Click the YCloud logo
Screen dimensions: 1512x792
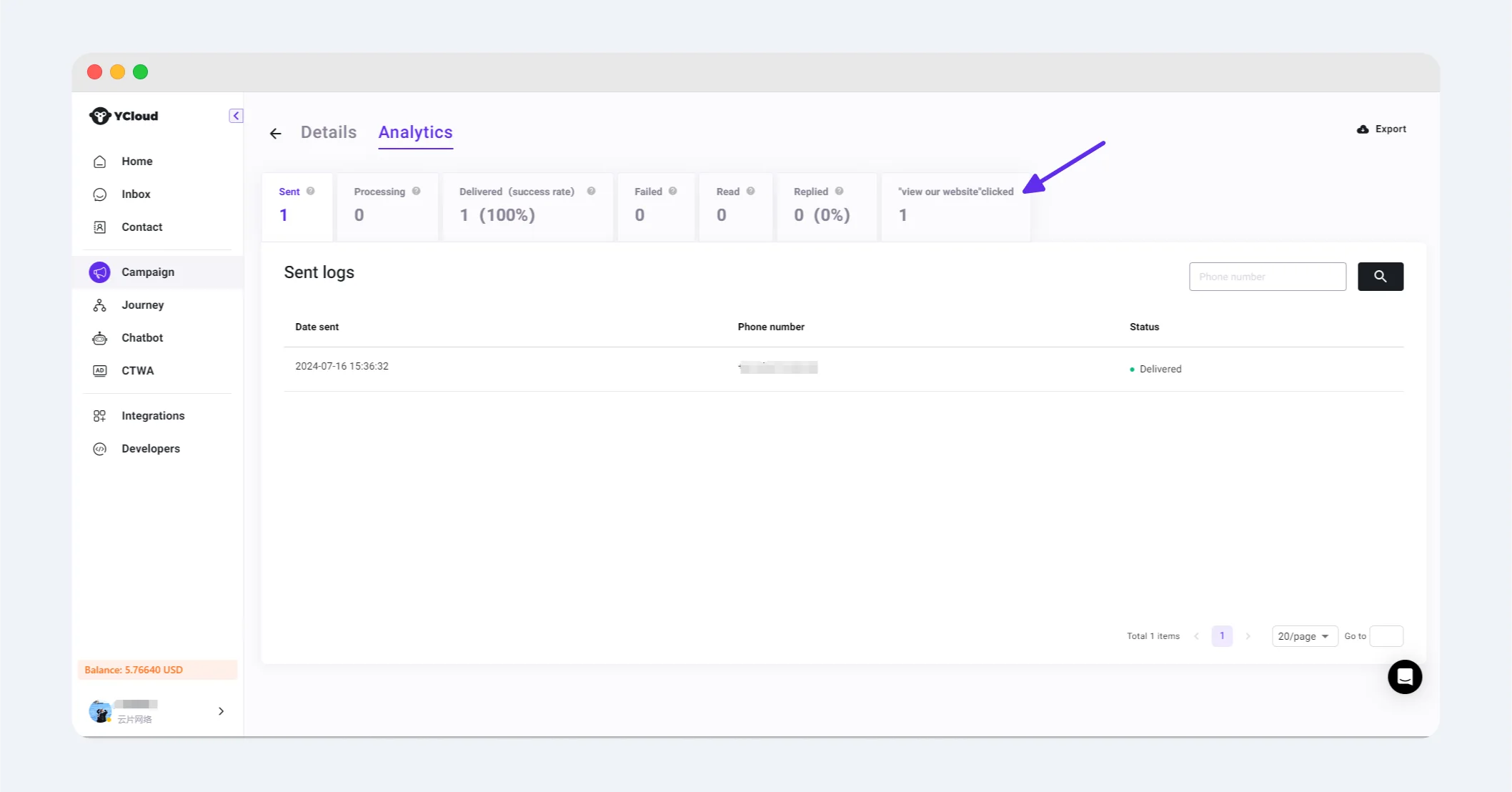coord(124,116)
